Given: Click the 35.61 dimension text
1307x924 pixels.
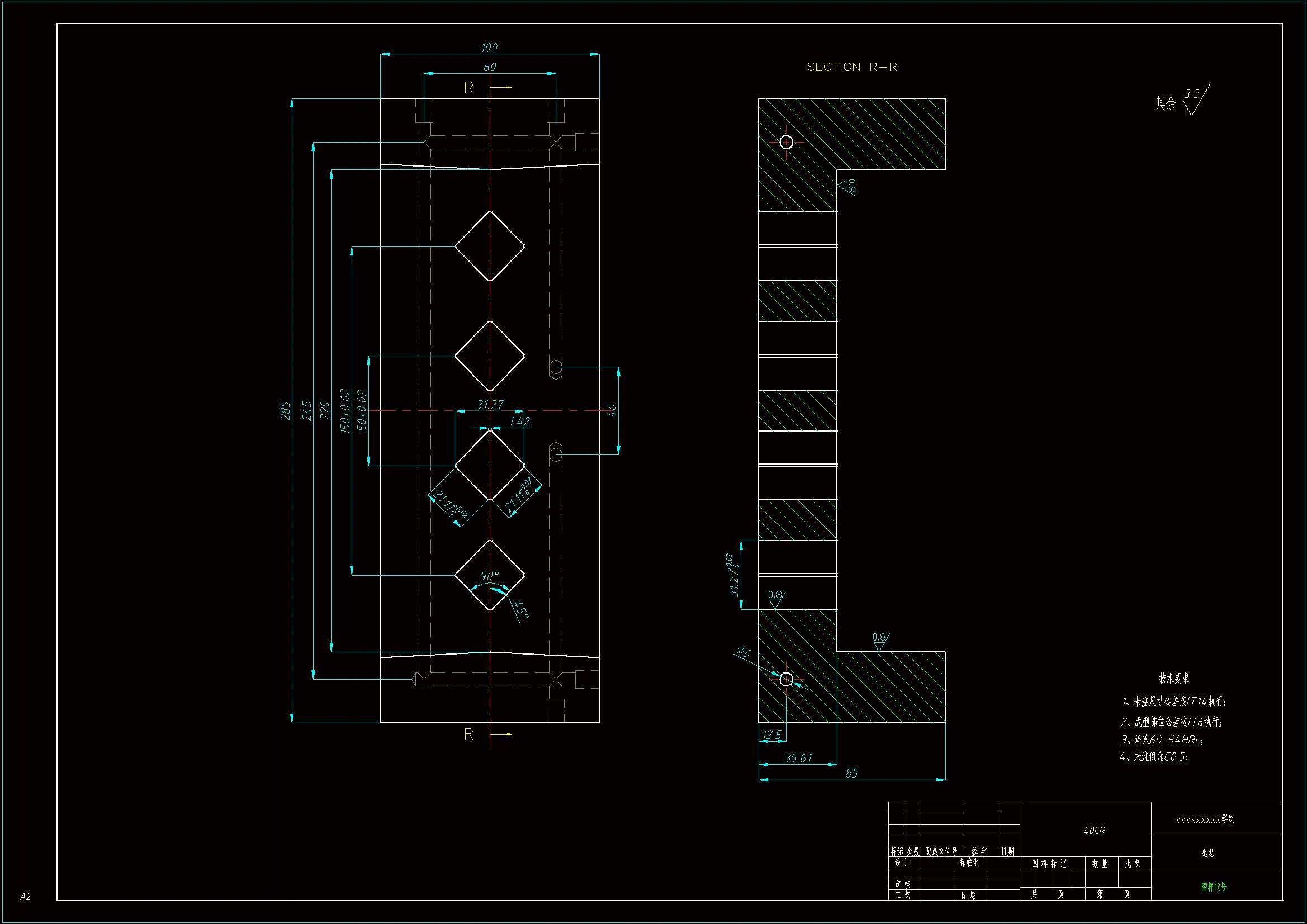Looking at the screenshot, I should point(798,758).
